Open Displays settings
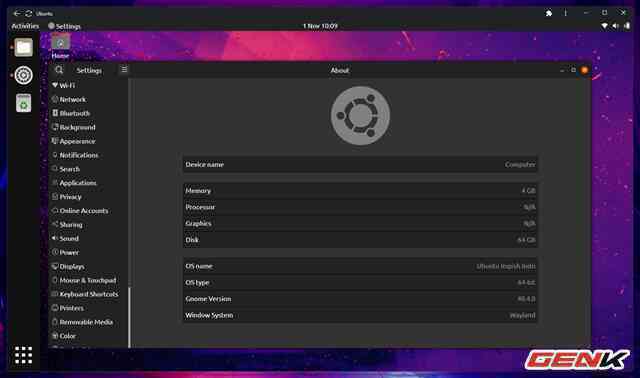The width and height of the screenshot is (640, 378). [x=89, y=266]
